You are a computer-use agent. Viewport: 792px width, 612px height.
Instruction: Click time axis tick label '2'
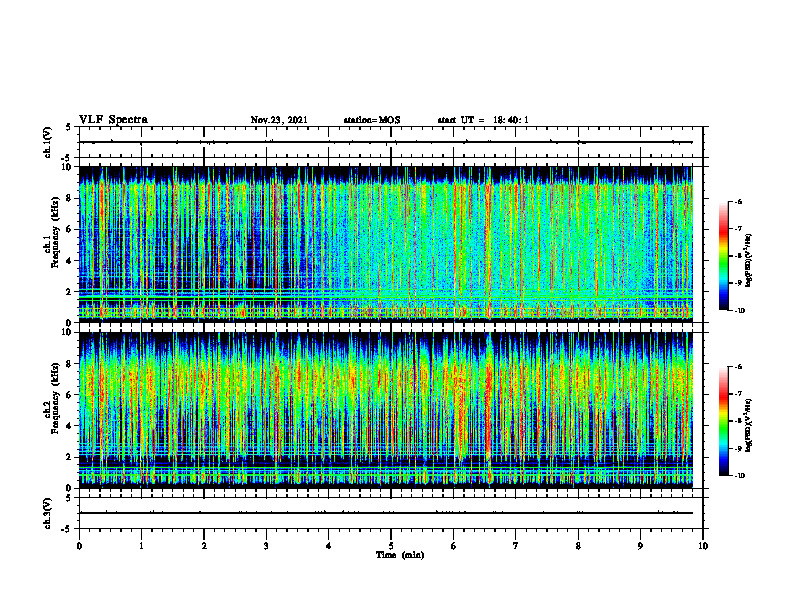pos(204,546)
